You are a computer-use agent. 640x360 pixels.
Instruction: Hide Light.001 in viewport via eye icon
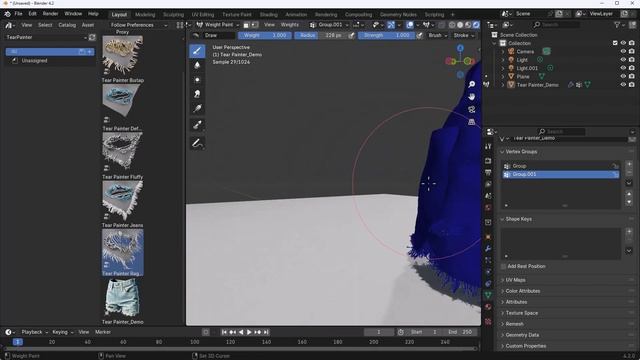623,68
